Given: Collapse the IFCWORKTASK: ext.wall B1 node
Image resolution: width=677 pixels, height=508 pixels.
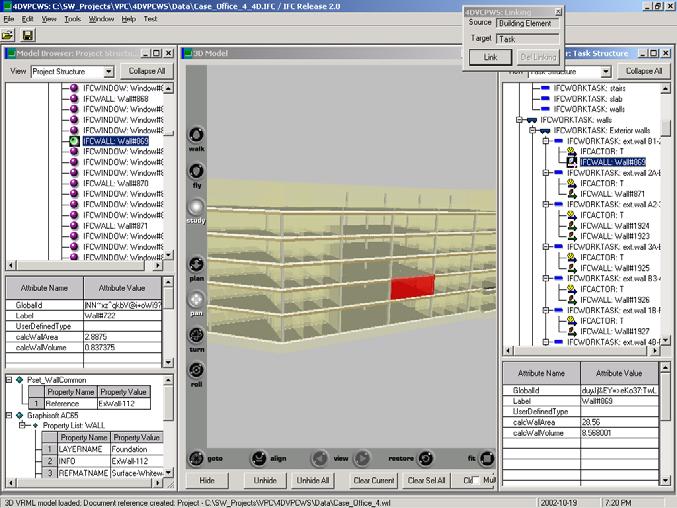Looking at the screenshot, I should (546, 141).
